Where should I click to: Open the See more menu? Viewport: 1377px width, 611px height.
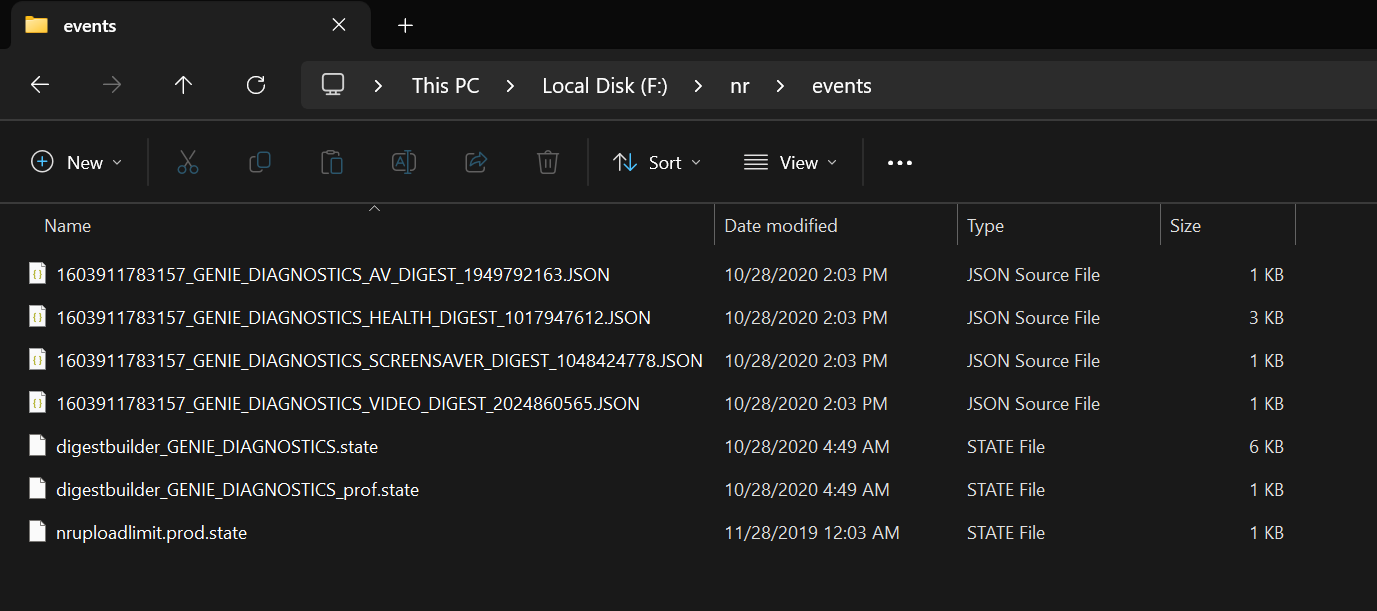(x=898, y=162)
